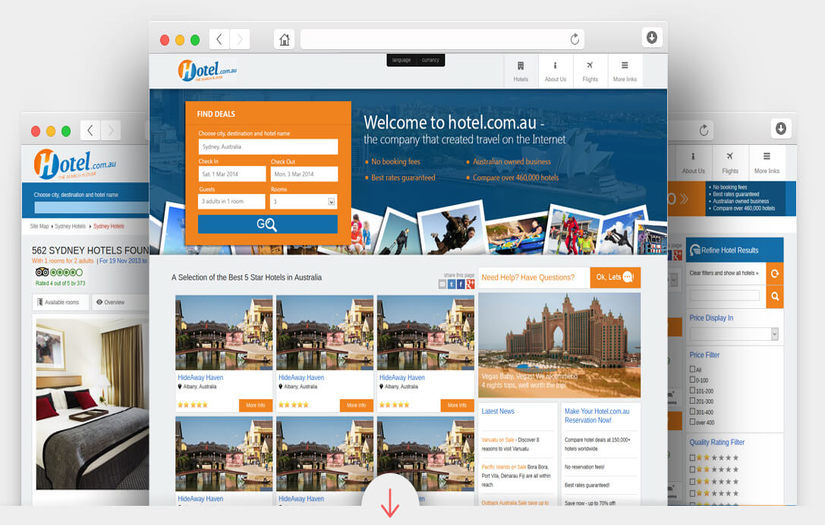Click the address bar in the front browser window
Viewport: 825px width, 525px height.
[442, 39]
